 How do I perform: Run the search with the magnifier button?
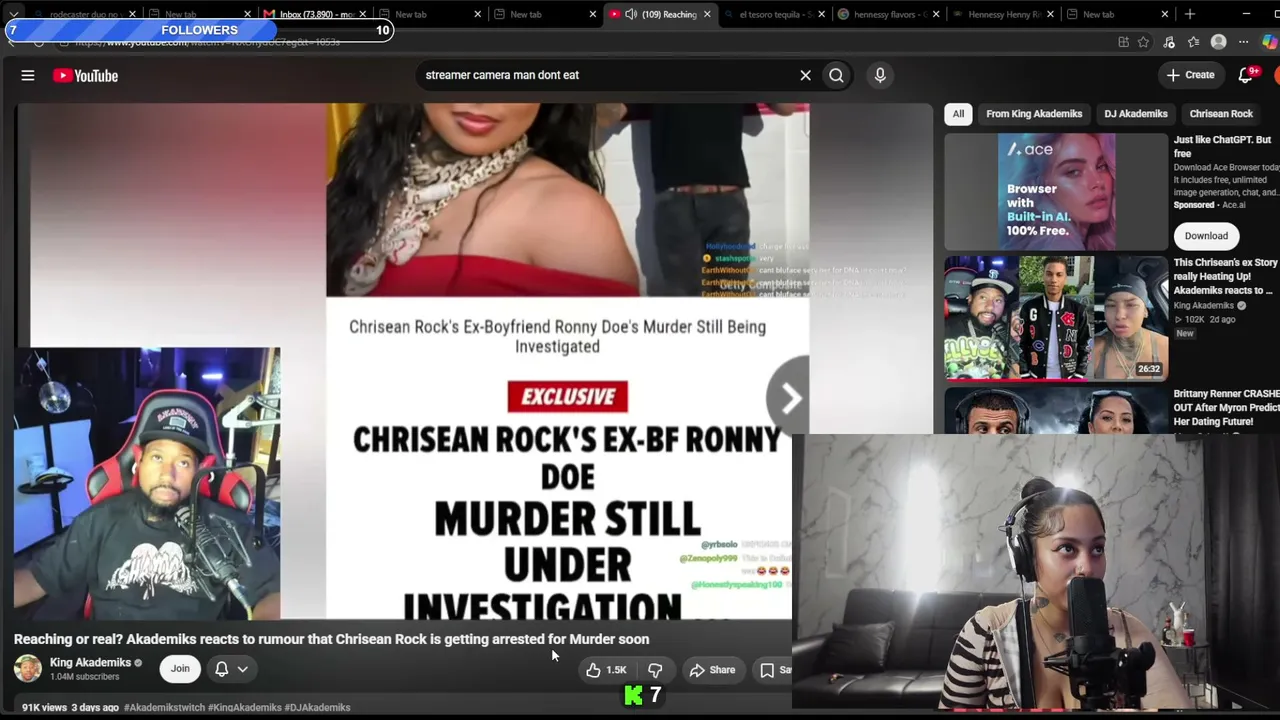point(836,75)
